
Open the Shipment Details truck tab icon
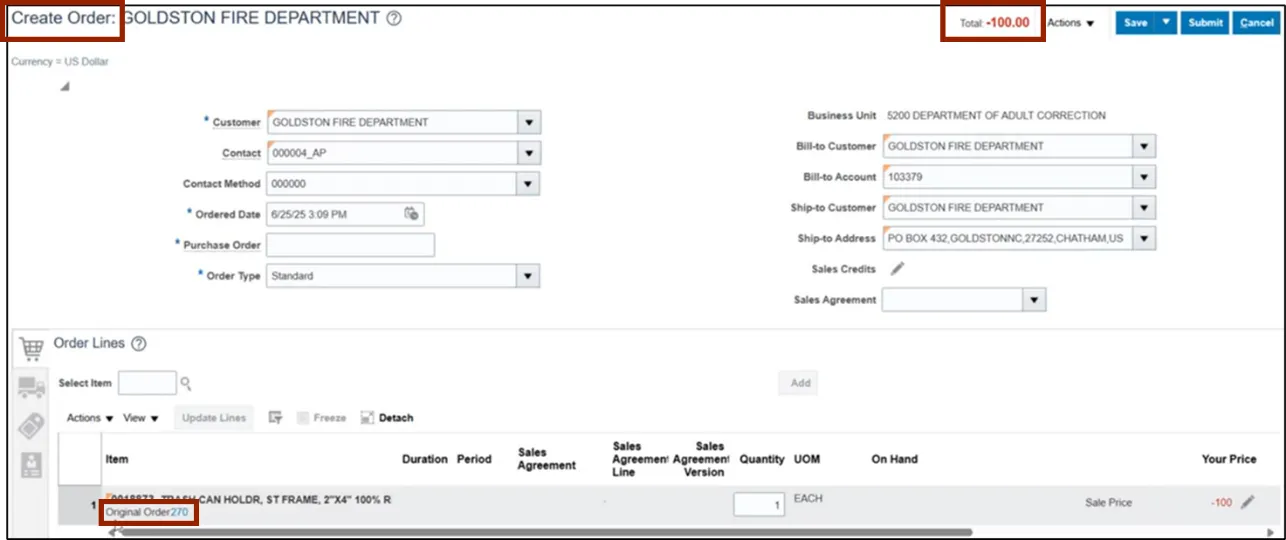(x=31, y=388)
